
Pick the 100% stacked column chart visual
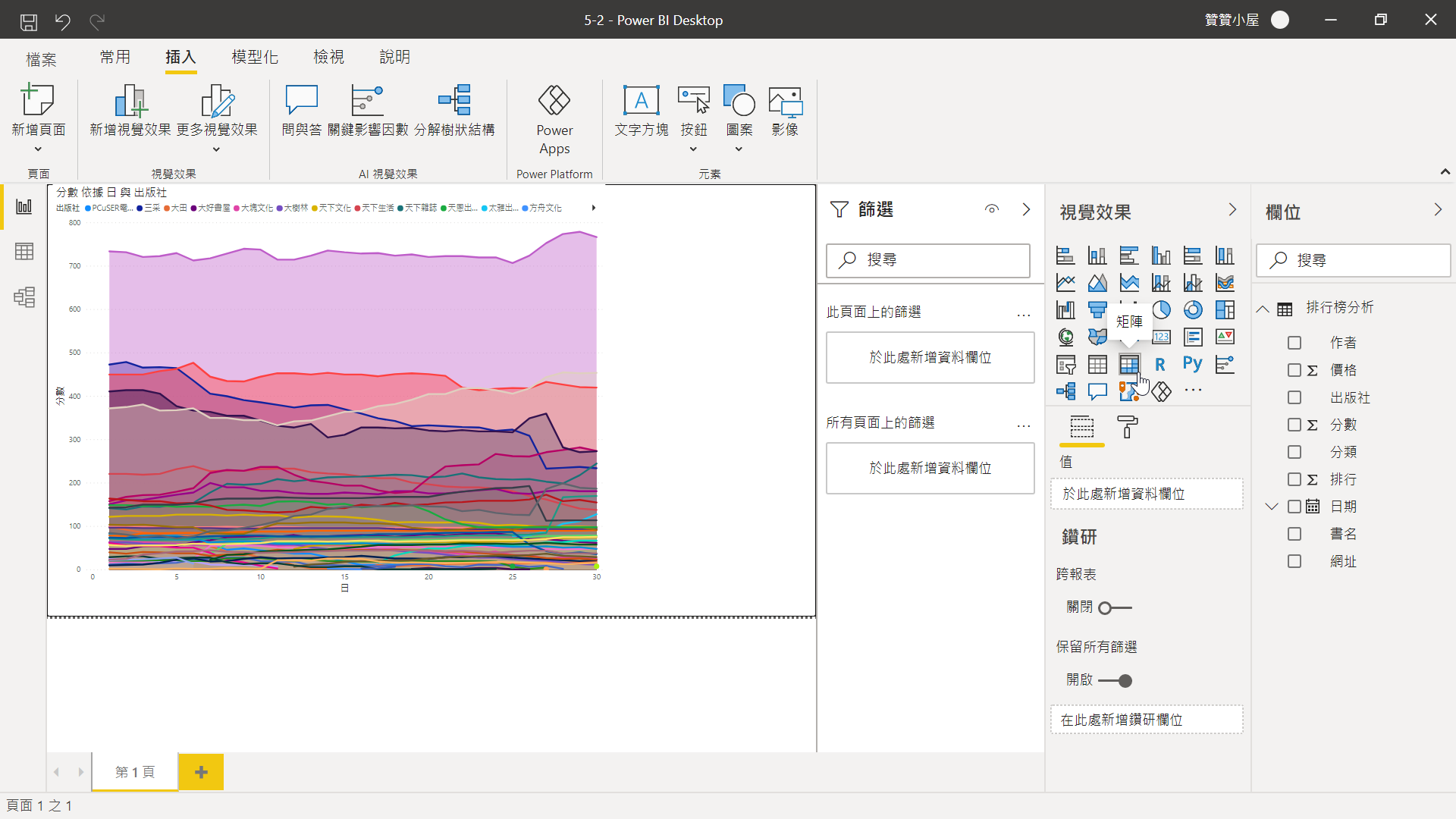1225,256
